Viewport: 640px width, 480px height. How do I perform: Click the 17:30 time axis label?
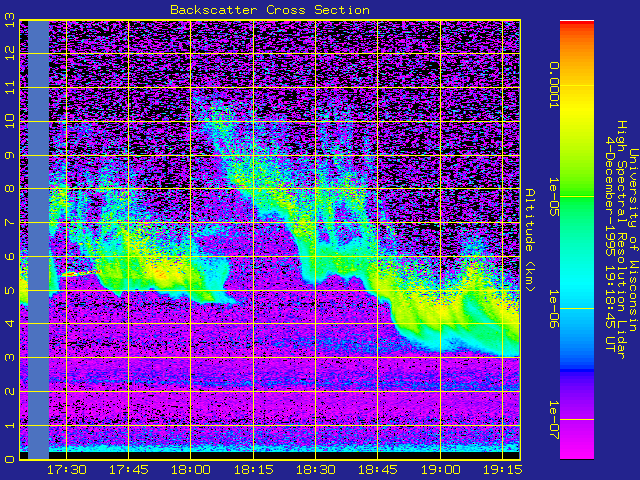coord(67,470)
